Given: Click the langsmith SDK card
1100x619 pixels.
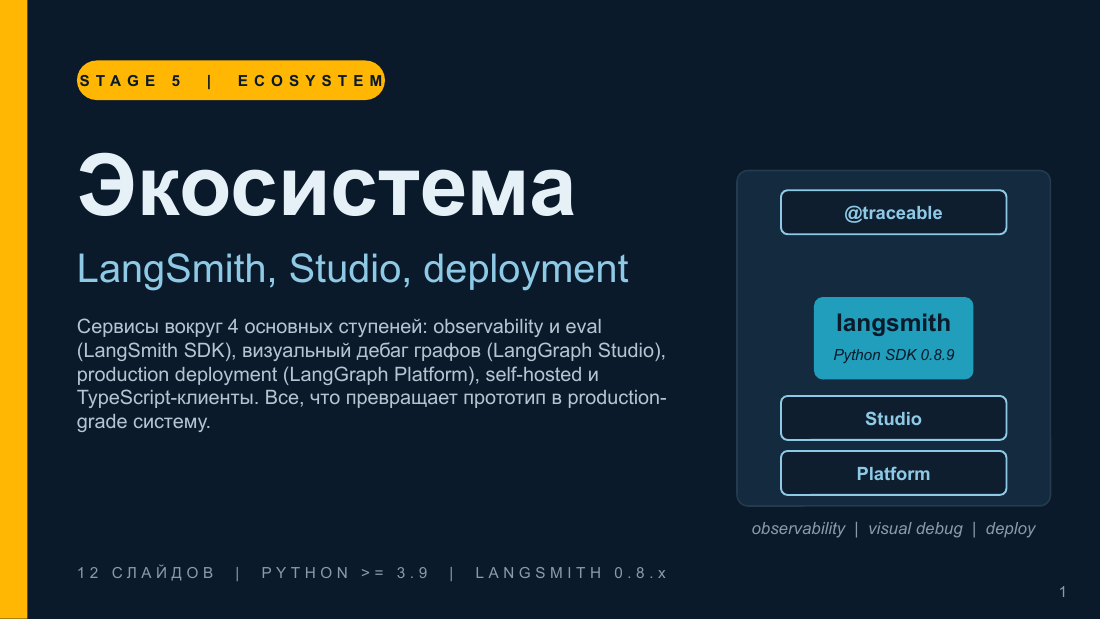Looking at the screenshot, I should [893, 338].
